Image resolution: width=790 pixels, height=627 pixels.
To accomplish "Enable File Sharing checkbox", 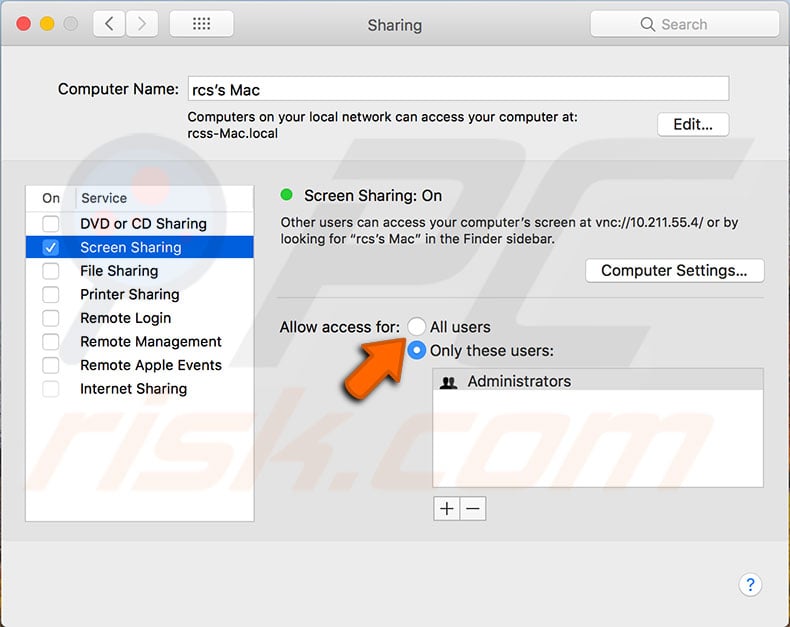I will coord(50,271).
